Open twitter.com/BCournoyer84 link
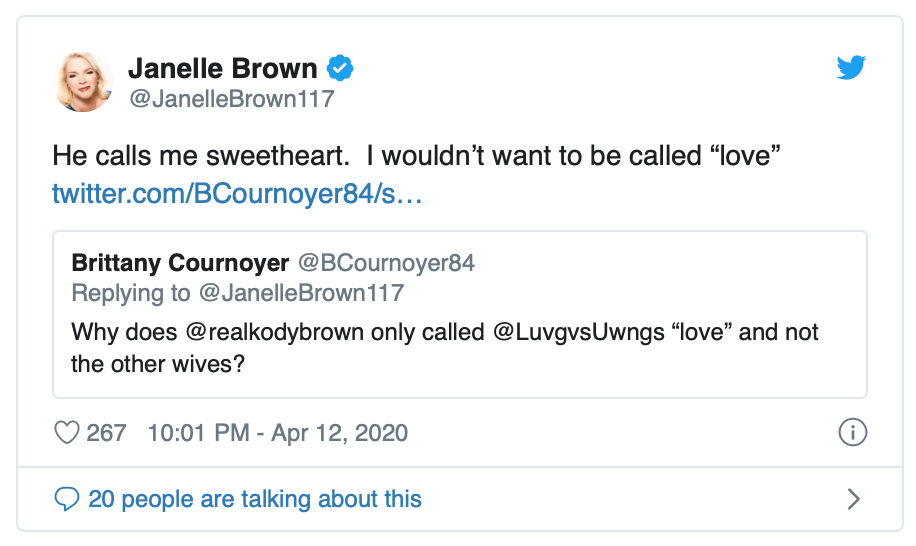This screenshot has width=916, height=546. click(237, 193)
